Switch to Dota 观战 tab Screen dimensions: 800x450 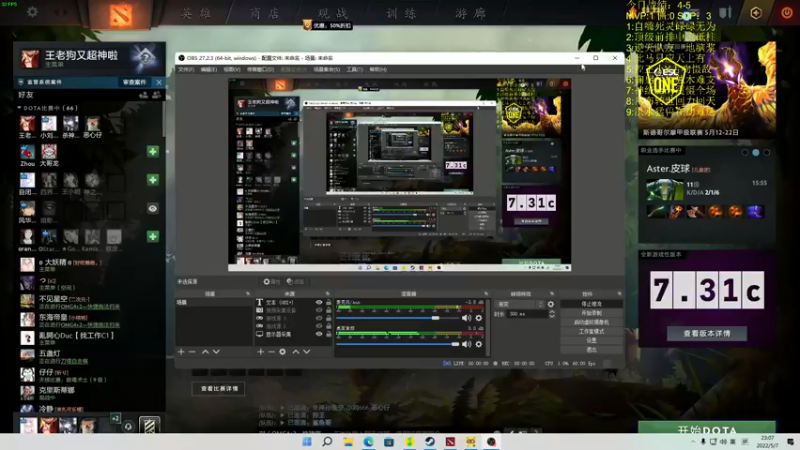click(333, 14)
